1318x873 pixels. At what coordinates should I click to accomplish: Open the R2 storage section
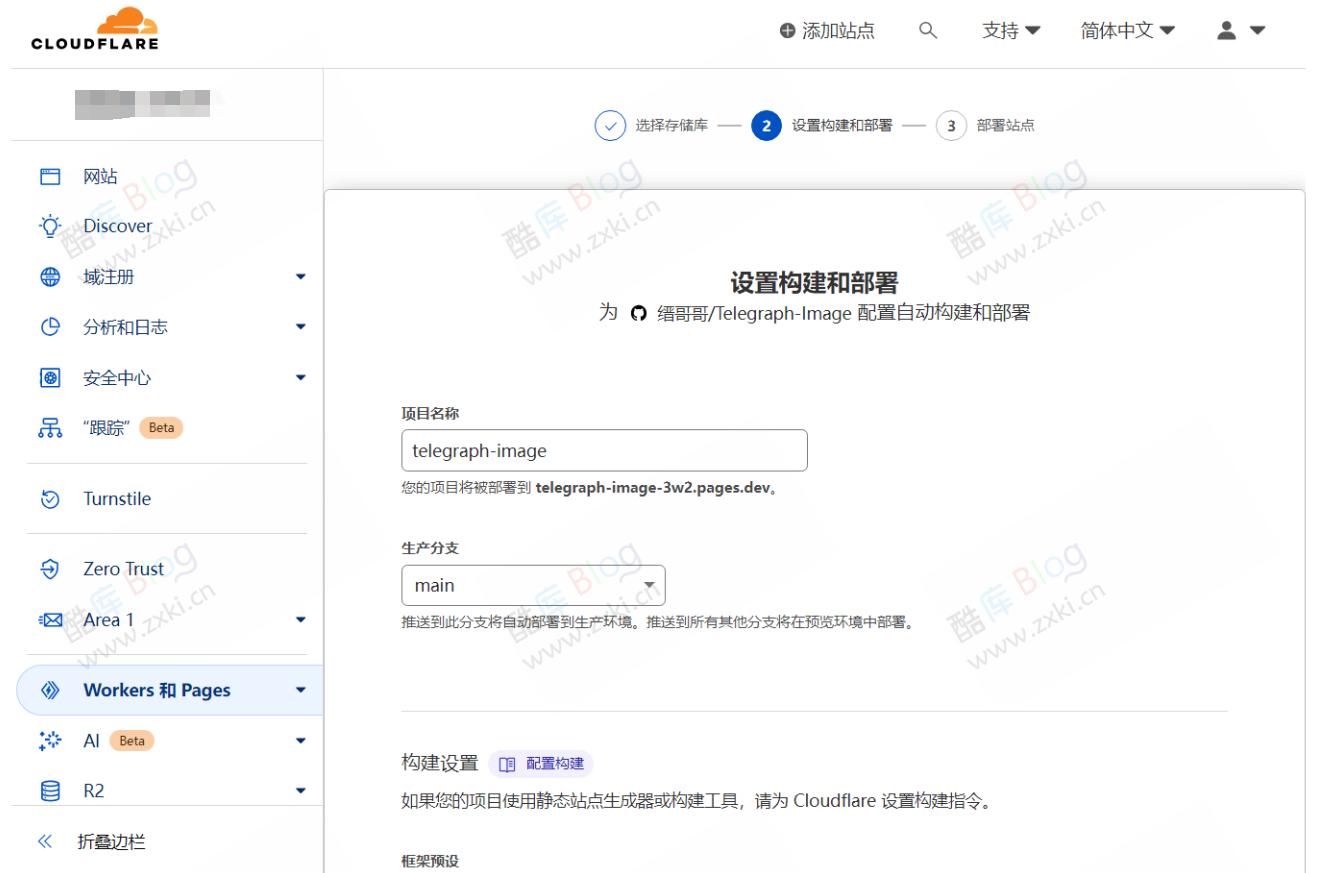(95, 789)
